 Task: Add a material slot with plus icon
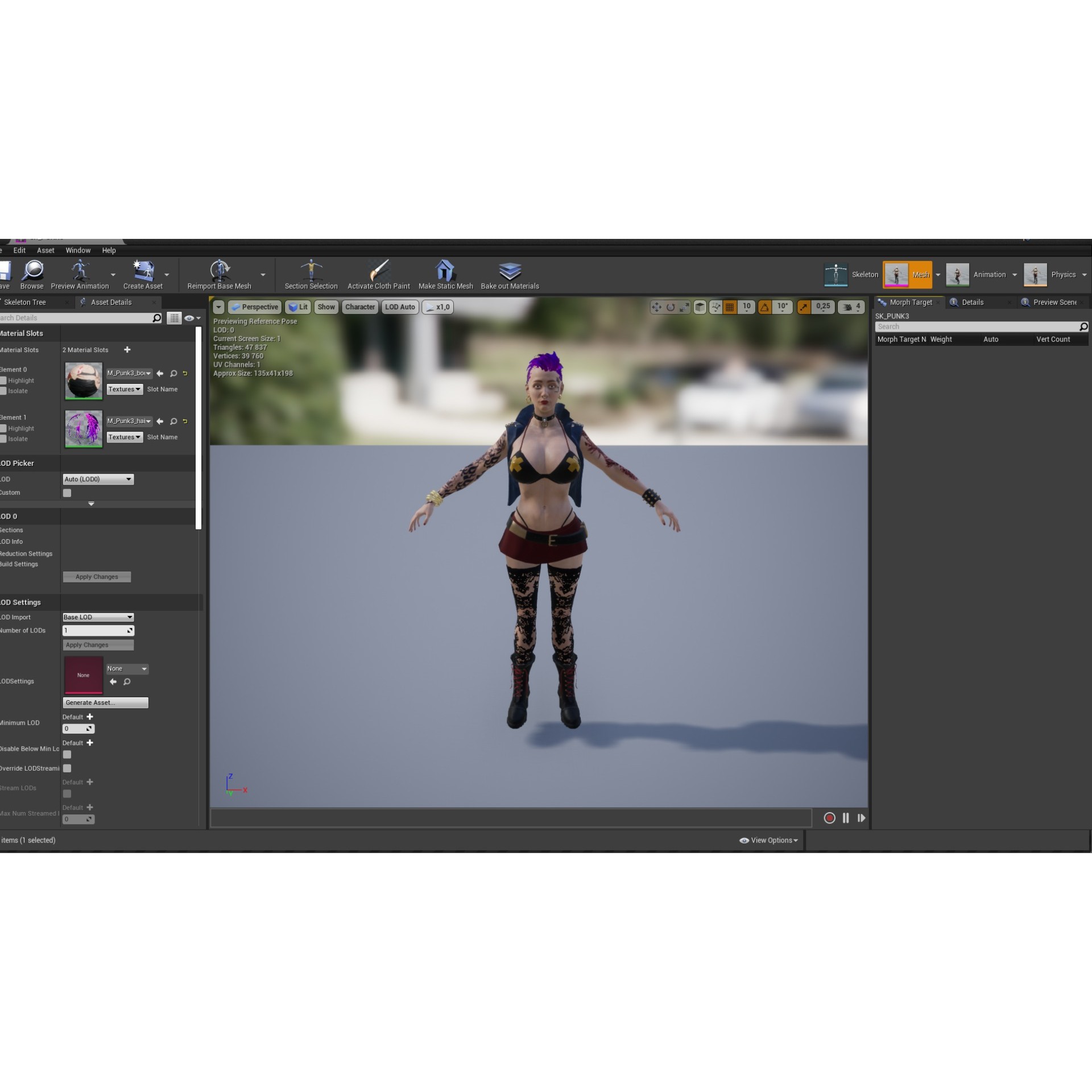pyautogui.click(x=127, y=350)
